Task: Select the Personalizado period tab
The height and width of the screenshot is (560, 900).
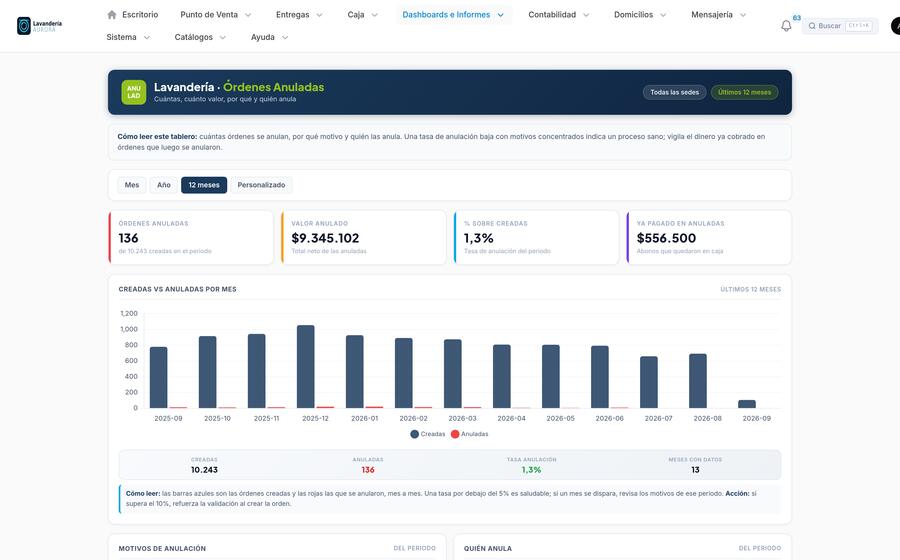Action: (261, 185)
